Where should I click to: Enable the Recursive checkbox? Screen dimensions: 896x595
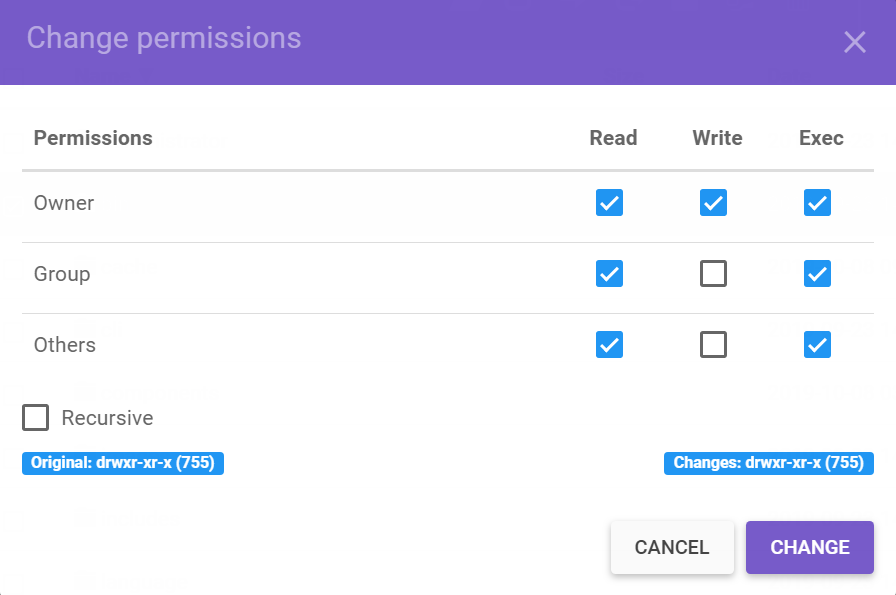click(x=36, y=418)
